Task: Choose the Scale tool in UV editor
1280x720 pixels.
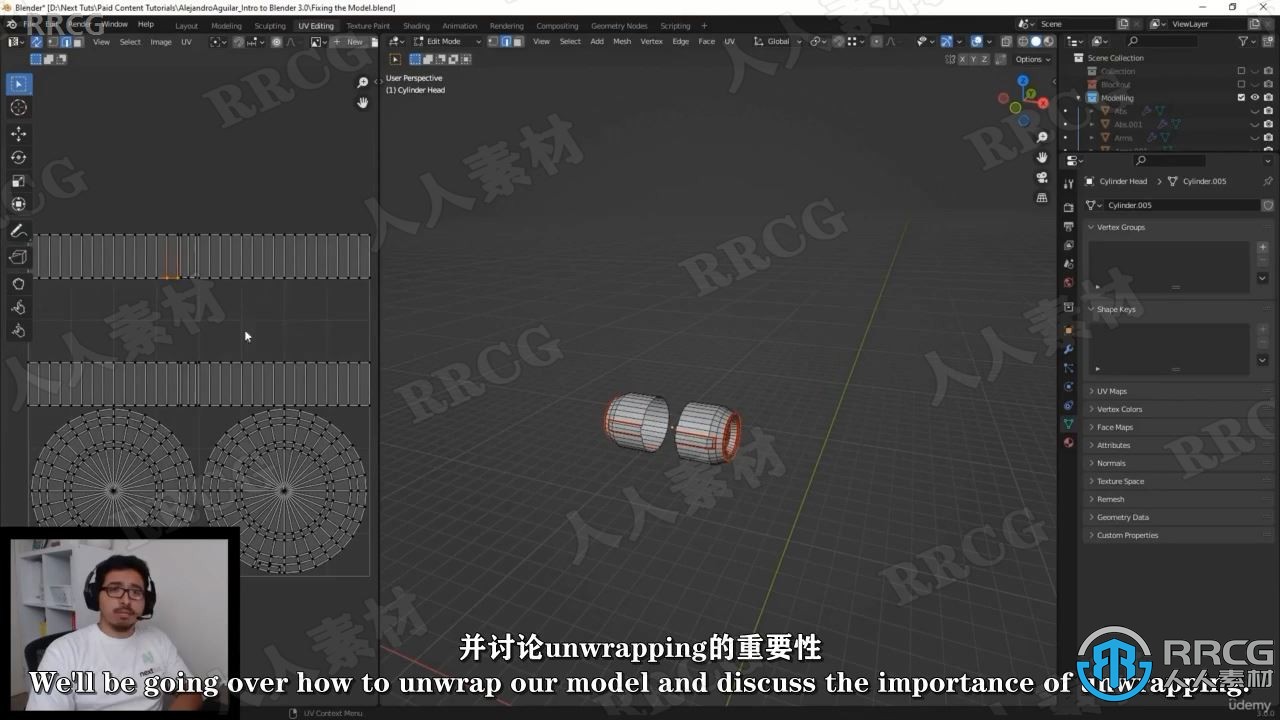Action: point(18,181)
